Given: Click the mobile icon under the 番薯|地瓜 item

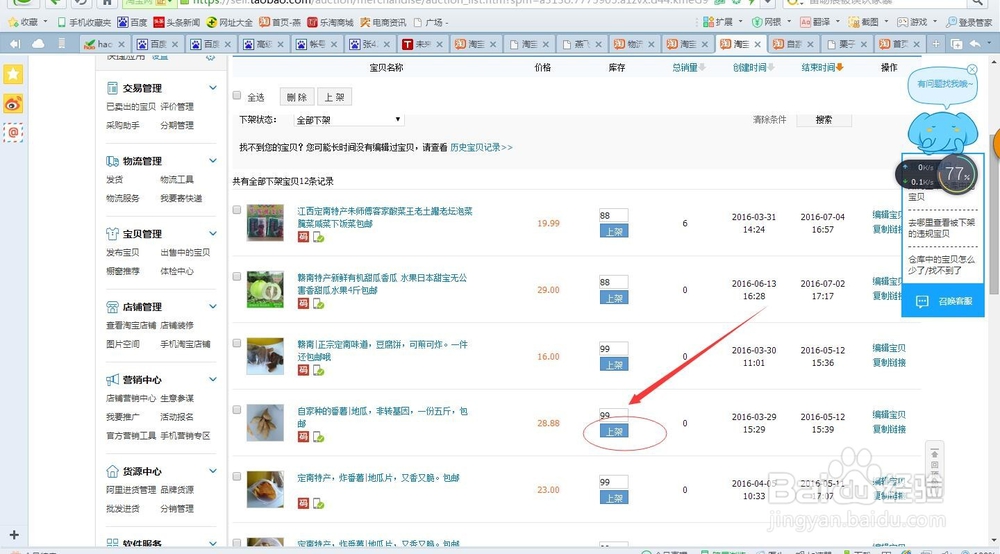Looking at the screenshot, I should pos(318,437).
